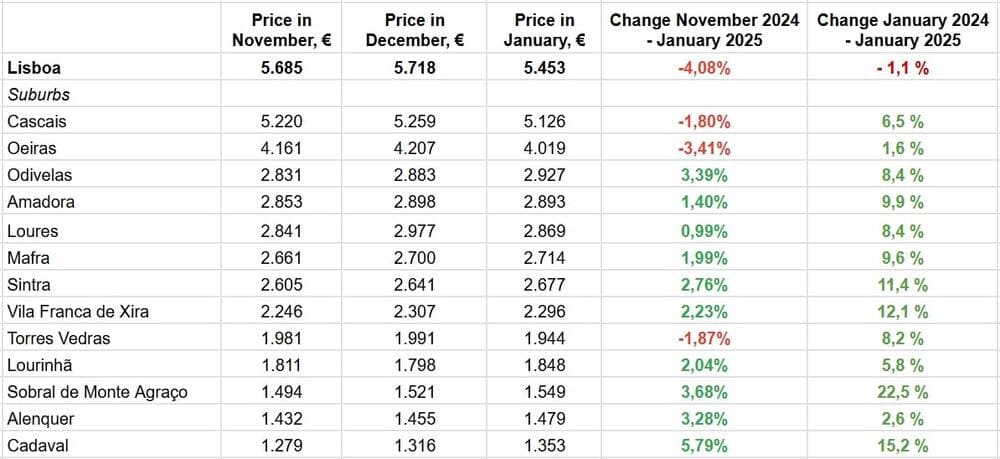The width and height of the screenshot is (1000, 459).
Task: Select 'Change November 2024 - January 2025' header
Action: tap(703, 30)
